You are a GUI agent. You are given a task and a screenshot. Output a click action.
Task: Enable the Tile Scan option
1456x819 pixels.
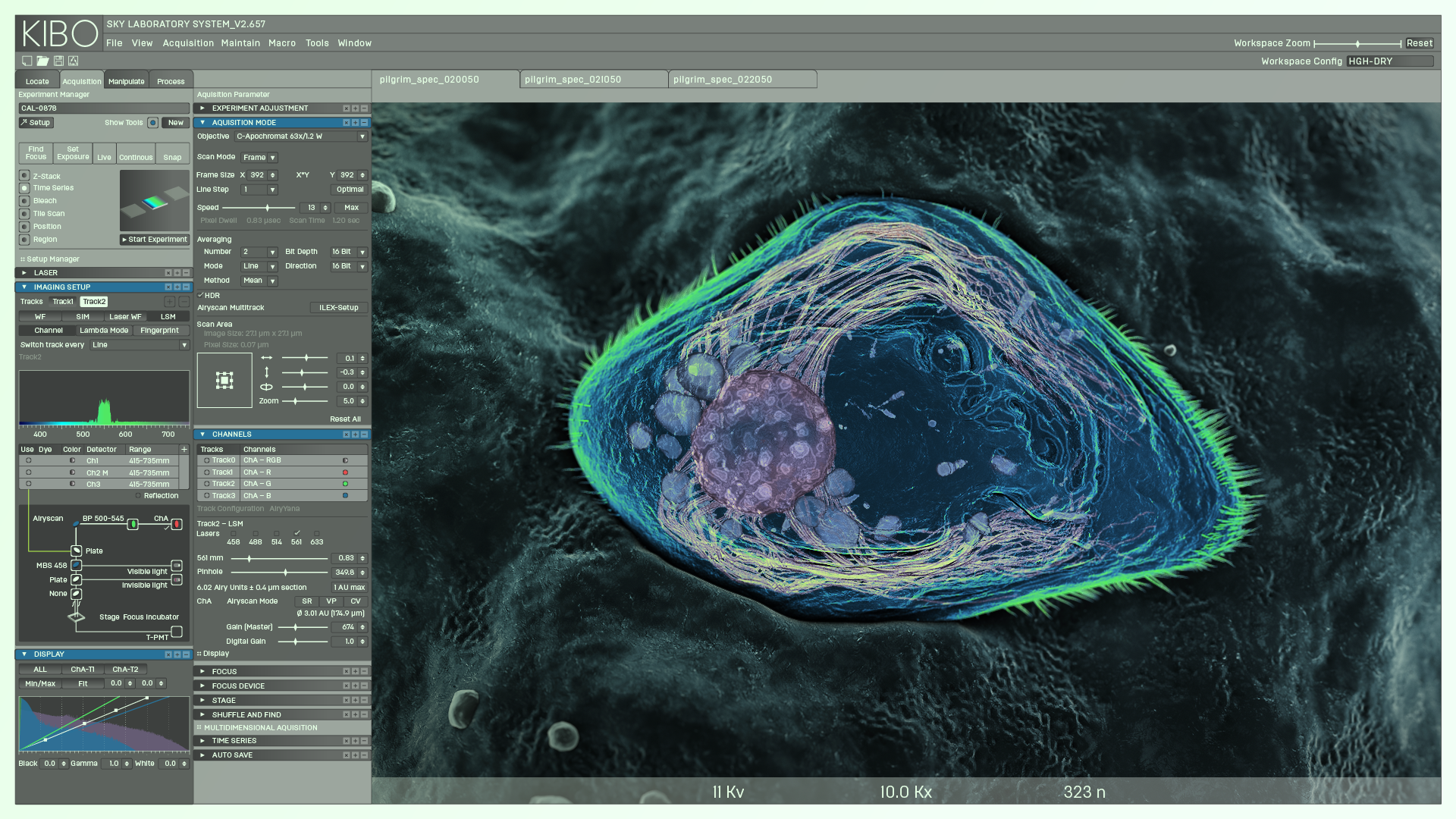(x=24, y=214)
